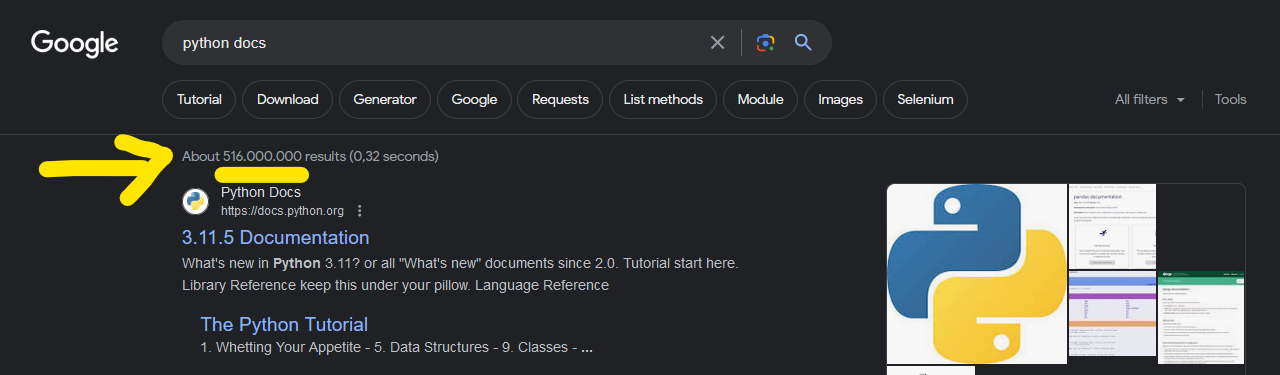Open the colorful table thumbnail image
The width and height of the screenshot is (1280, 375).
(1112, 313)
